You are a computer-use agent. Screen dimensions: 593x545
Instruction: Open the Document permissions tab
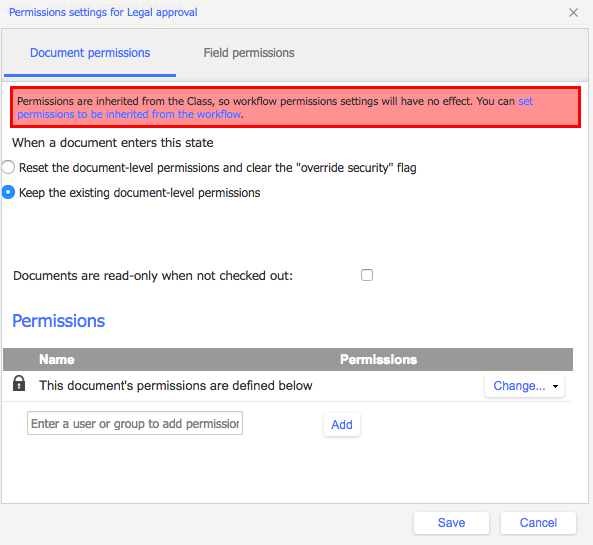[90, 53]
